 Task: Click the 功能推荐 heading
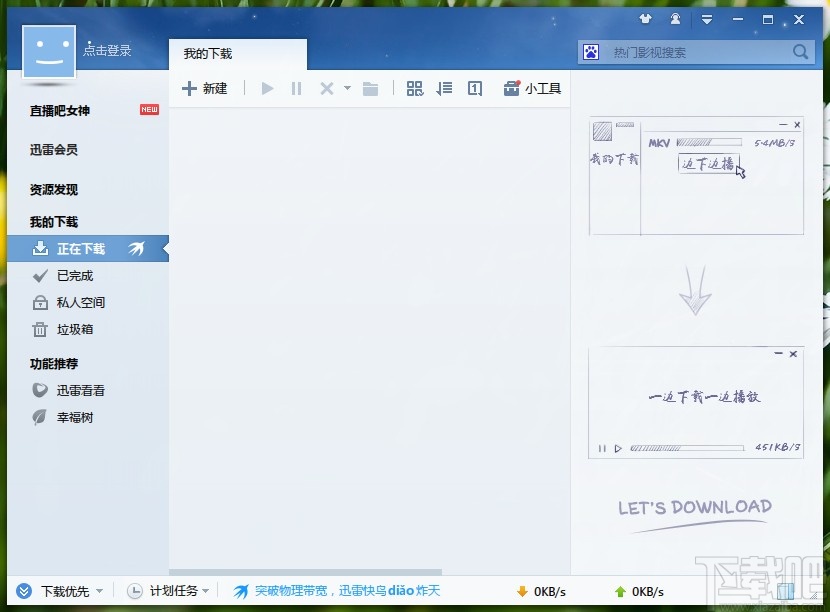tap(53, 364)
